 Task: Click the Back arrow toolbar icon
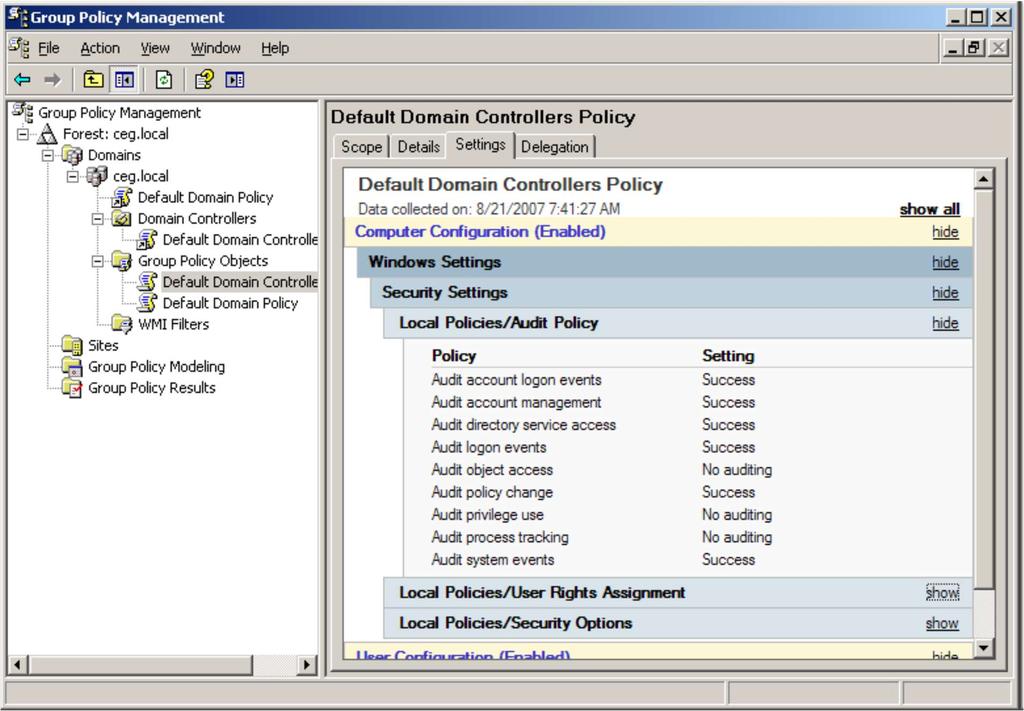22,80
